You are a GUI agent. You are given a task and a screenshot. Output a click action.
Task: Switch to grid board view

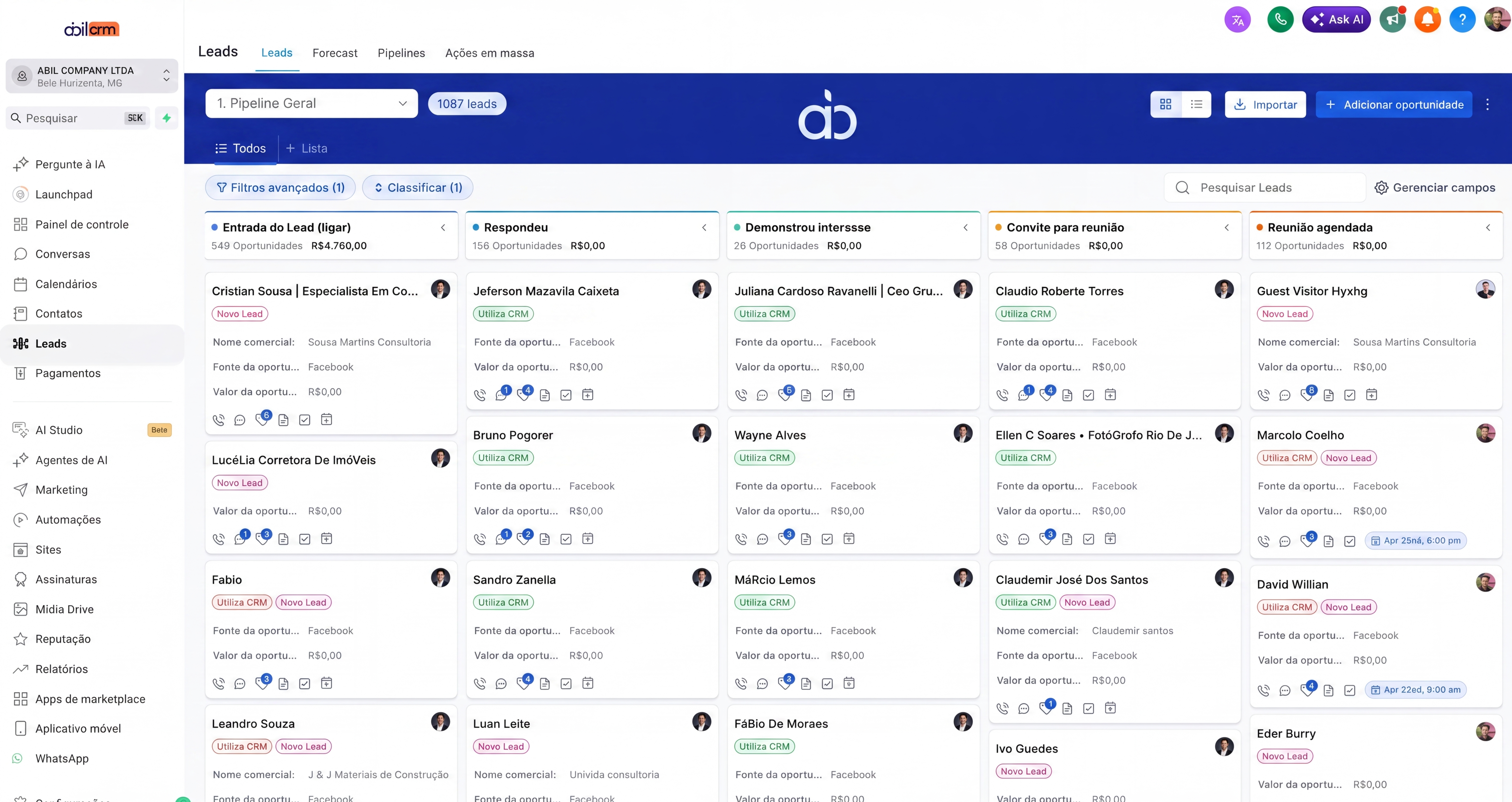pos(1166,105)
